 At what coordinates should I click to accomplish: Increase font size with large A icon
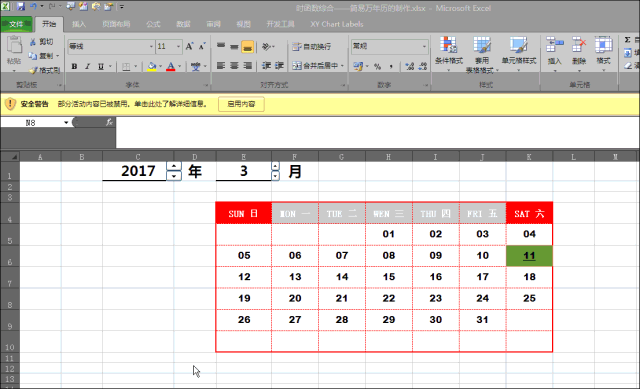pyautogui.click(x=189, y=46)
